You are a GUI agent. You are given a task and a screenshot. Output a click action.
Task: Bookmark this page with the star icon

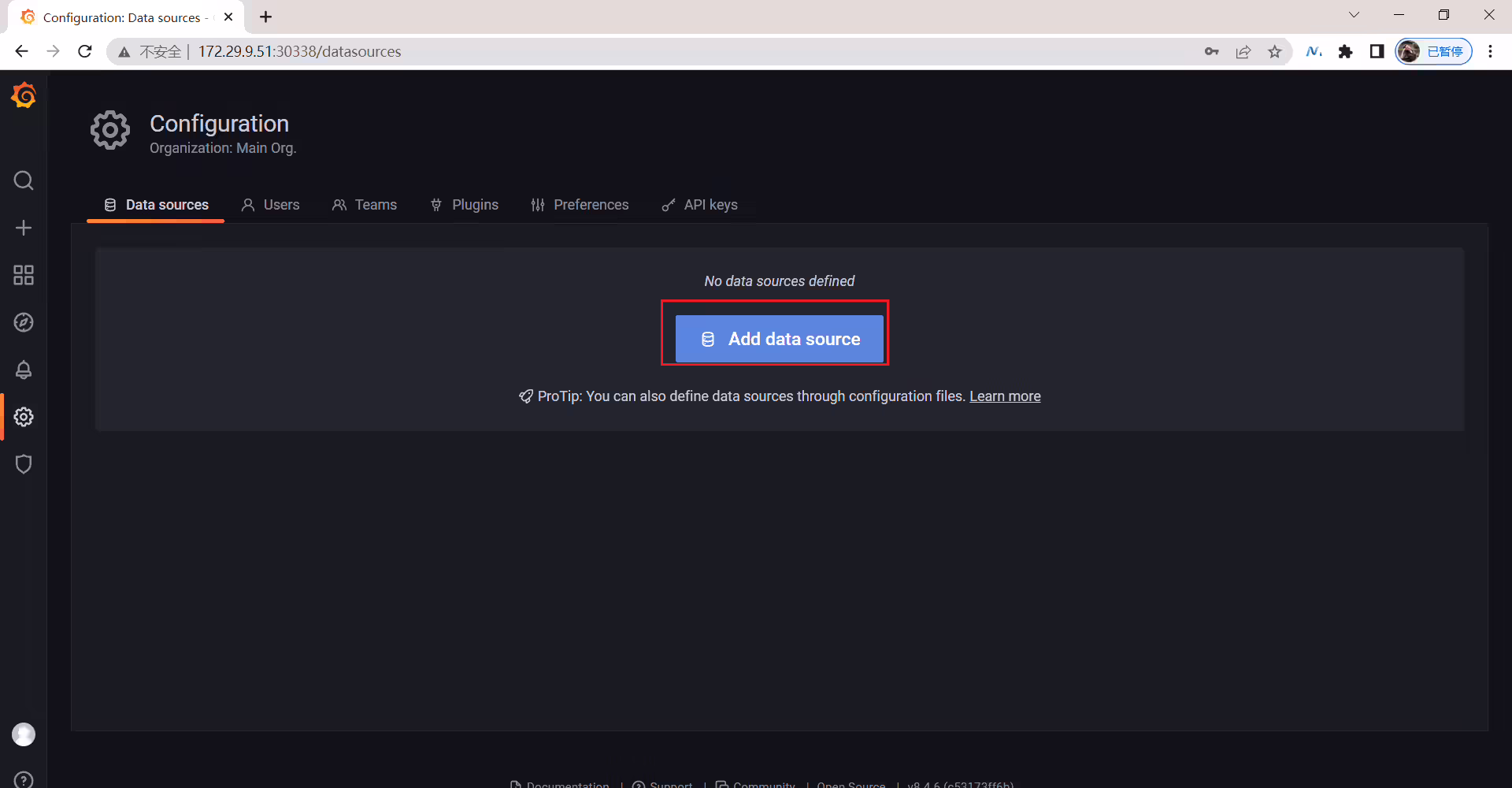pos(1275,52)
